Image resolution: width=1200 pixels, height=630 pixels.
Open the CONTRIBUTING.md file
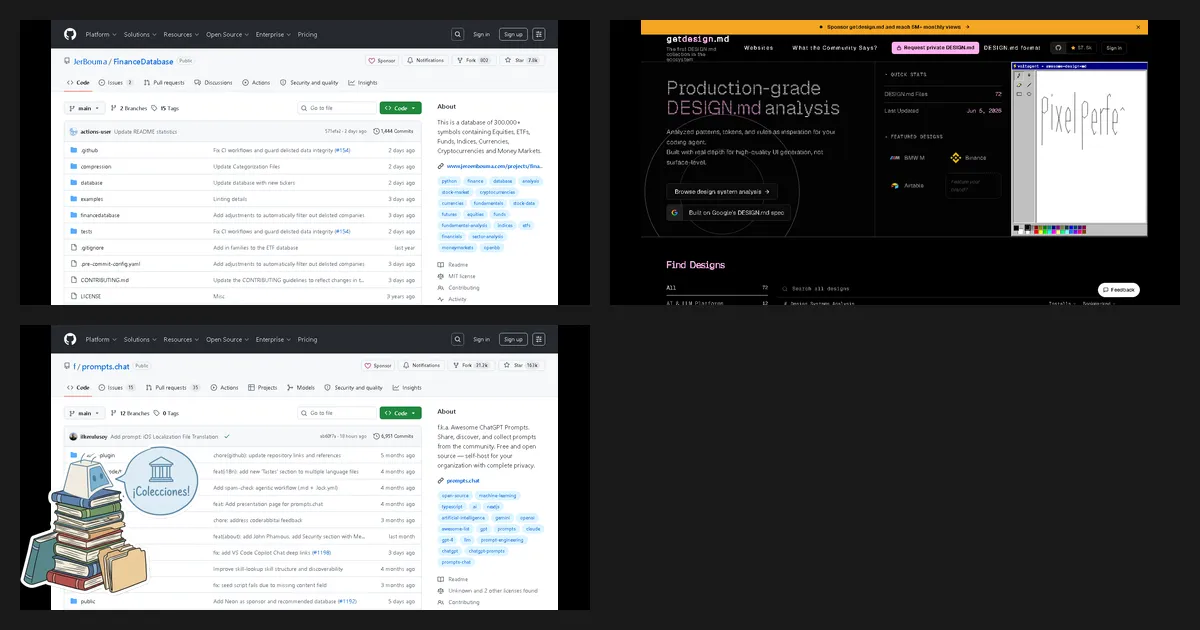[x=105, y=280]
